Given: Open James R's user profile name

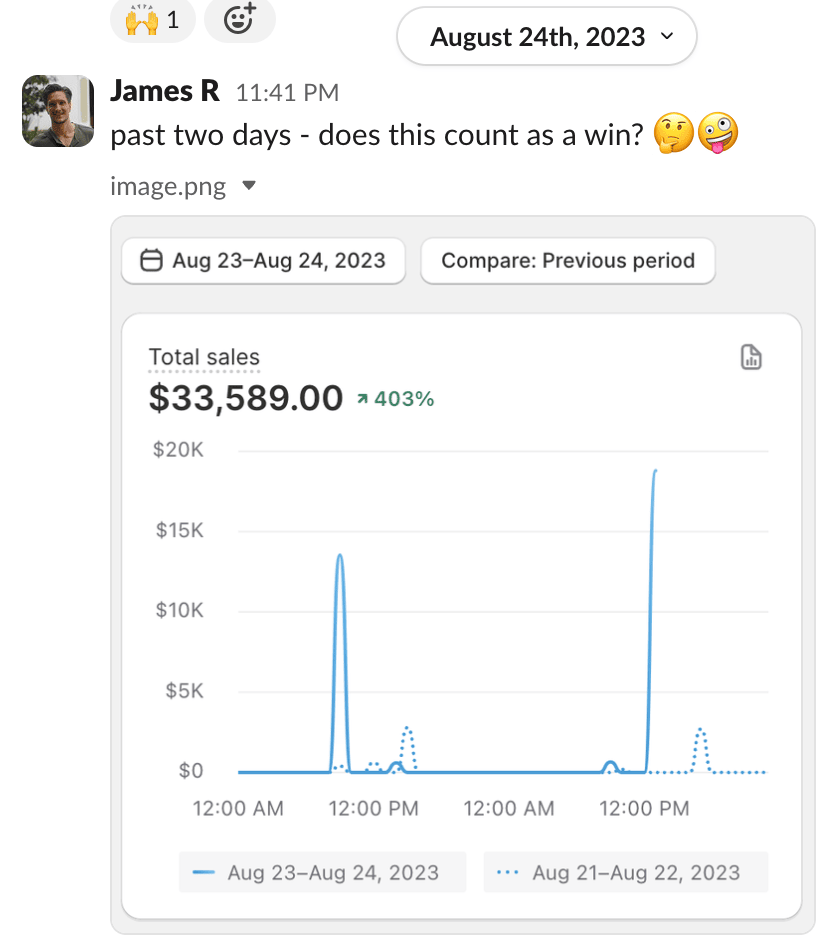Looking at the screenshot, I should [165, 92].
